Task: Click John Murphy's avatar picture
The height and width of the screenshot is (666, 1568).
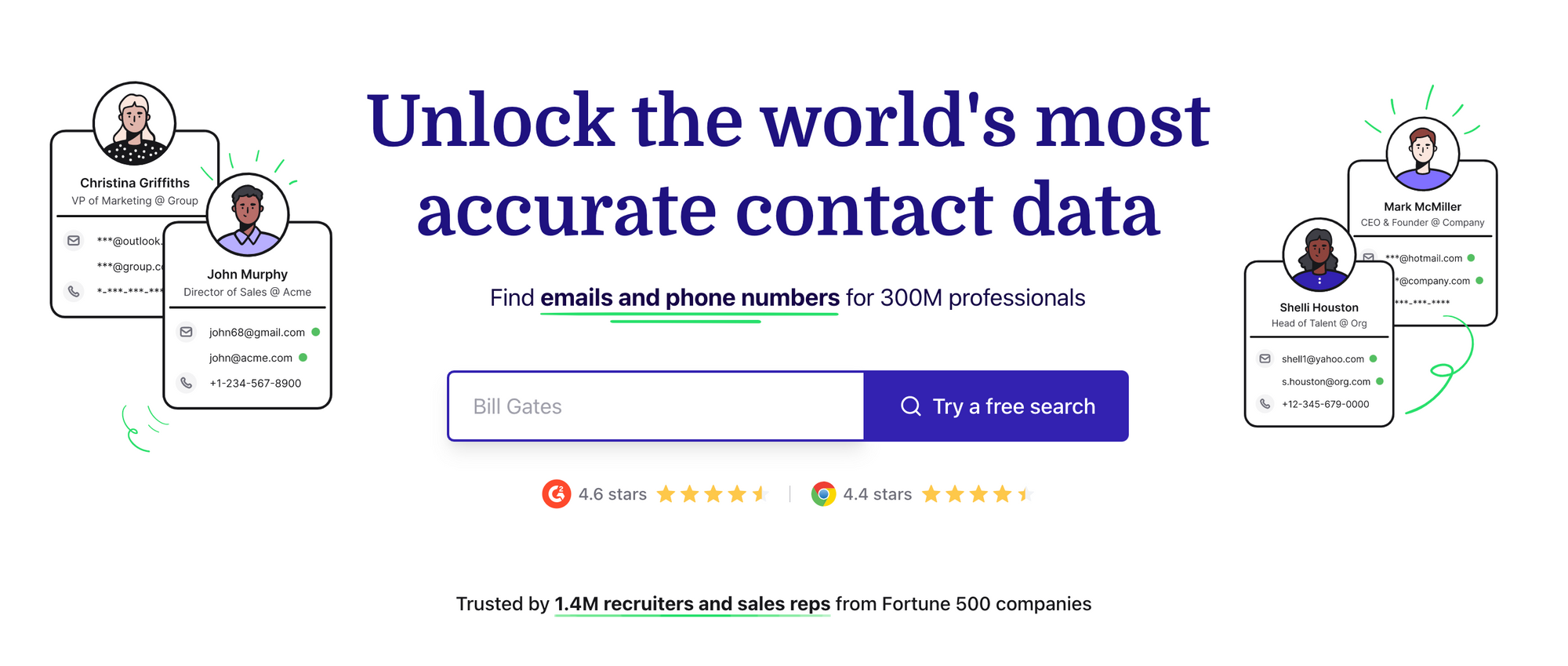Action: 248,215
